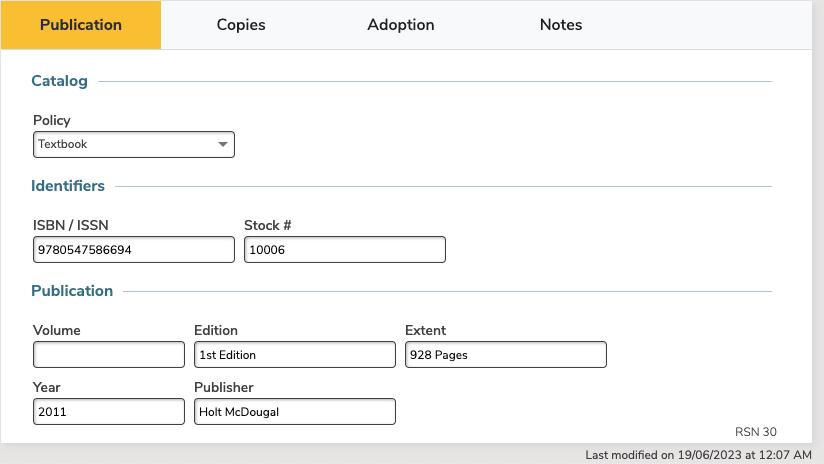Click the Policy field label

point(52,120)
